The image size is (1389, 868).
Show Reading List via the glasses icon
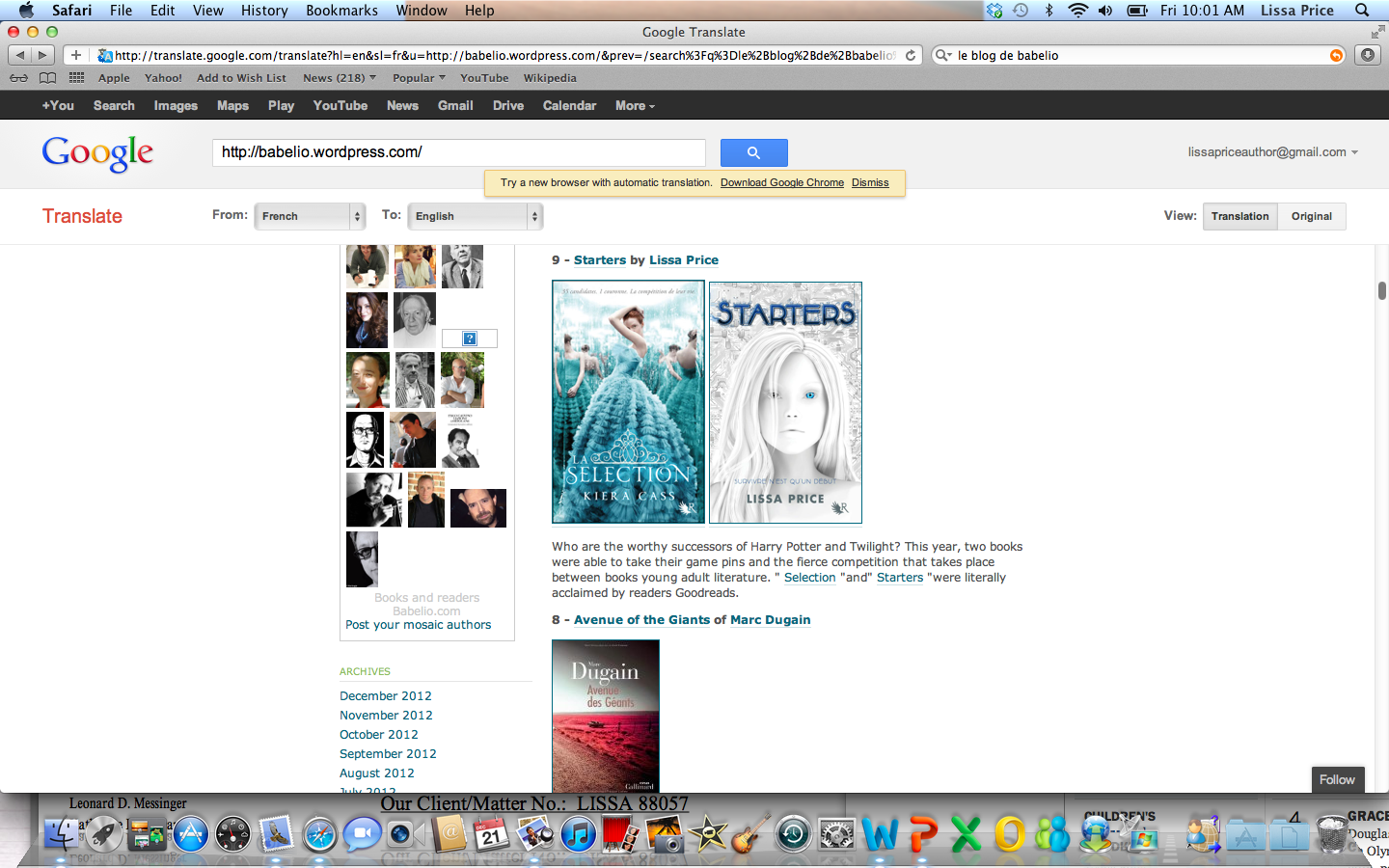[19, 78]
